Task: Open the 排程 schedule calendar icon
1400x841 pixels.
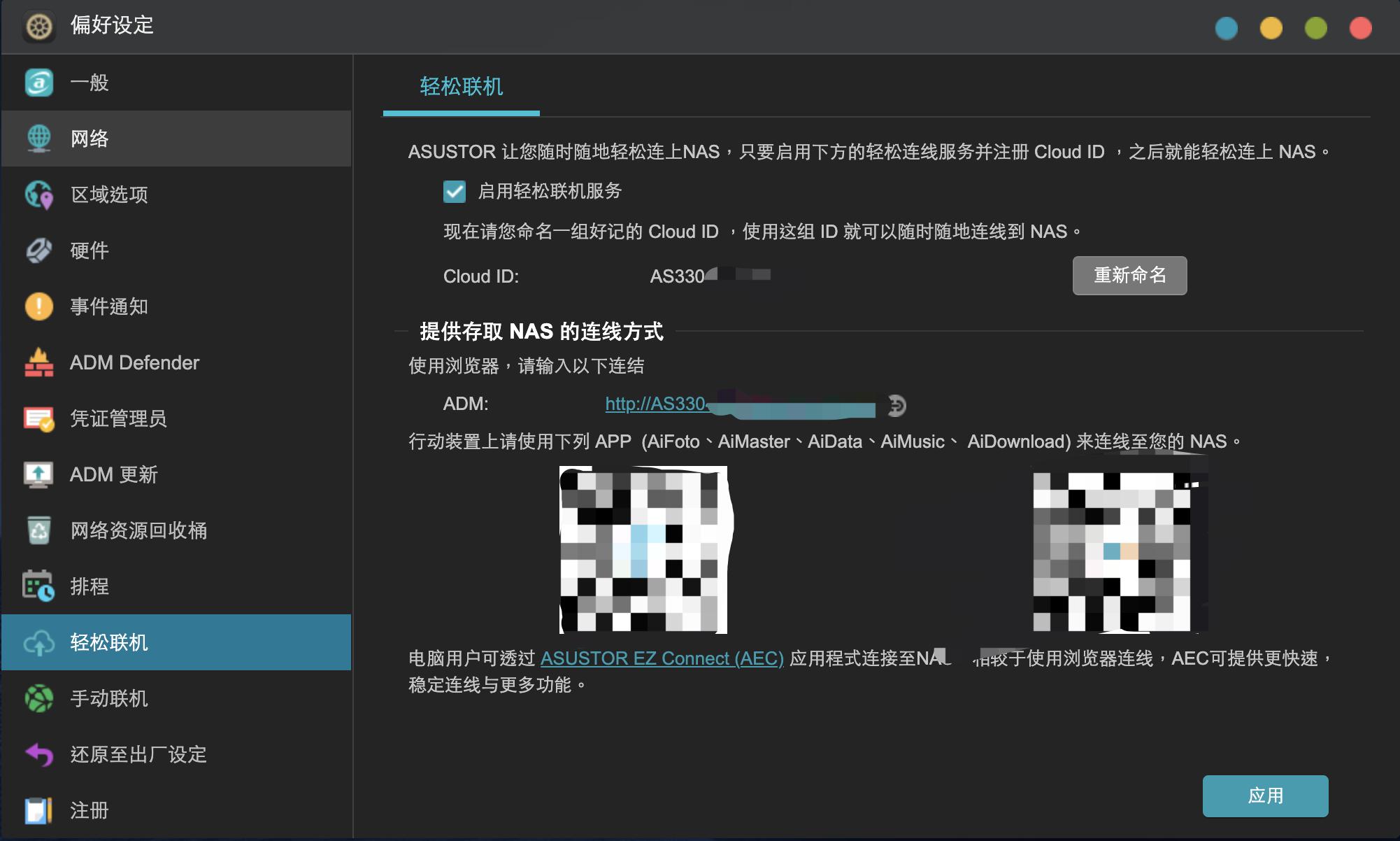Action: 40,586
